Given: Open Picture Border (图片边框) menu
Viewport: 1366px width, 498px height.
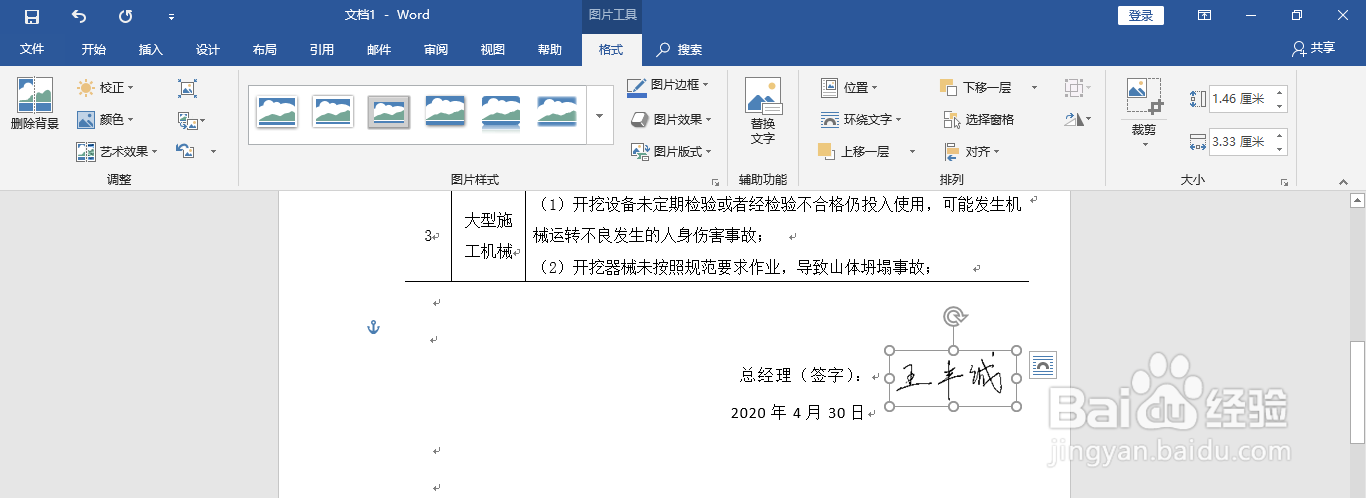Looking at the screenshot, I should 668,86.
